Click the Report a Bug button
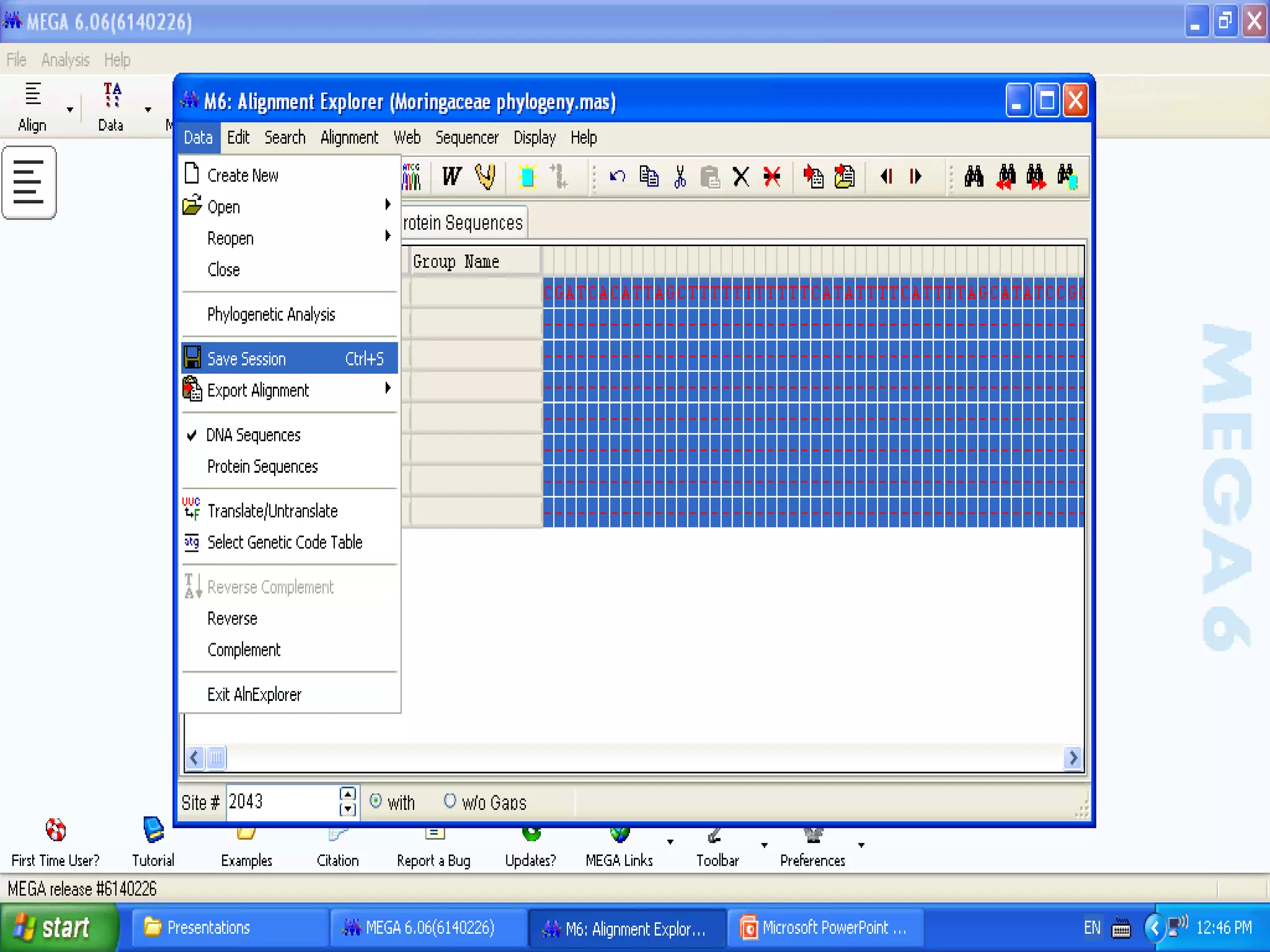1270x952 pixels. [433, 848]
